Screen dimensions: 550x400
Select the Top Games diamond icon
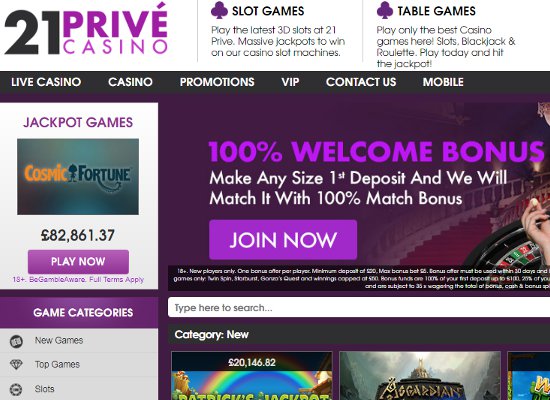(x=16, y=365)
